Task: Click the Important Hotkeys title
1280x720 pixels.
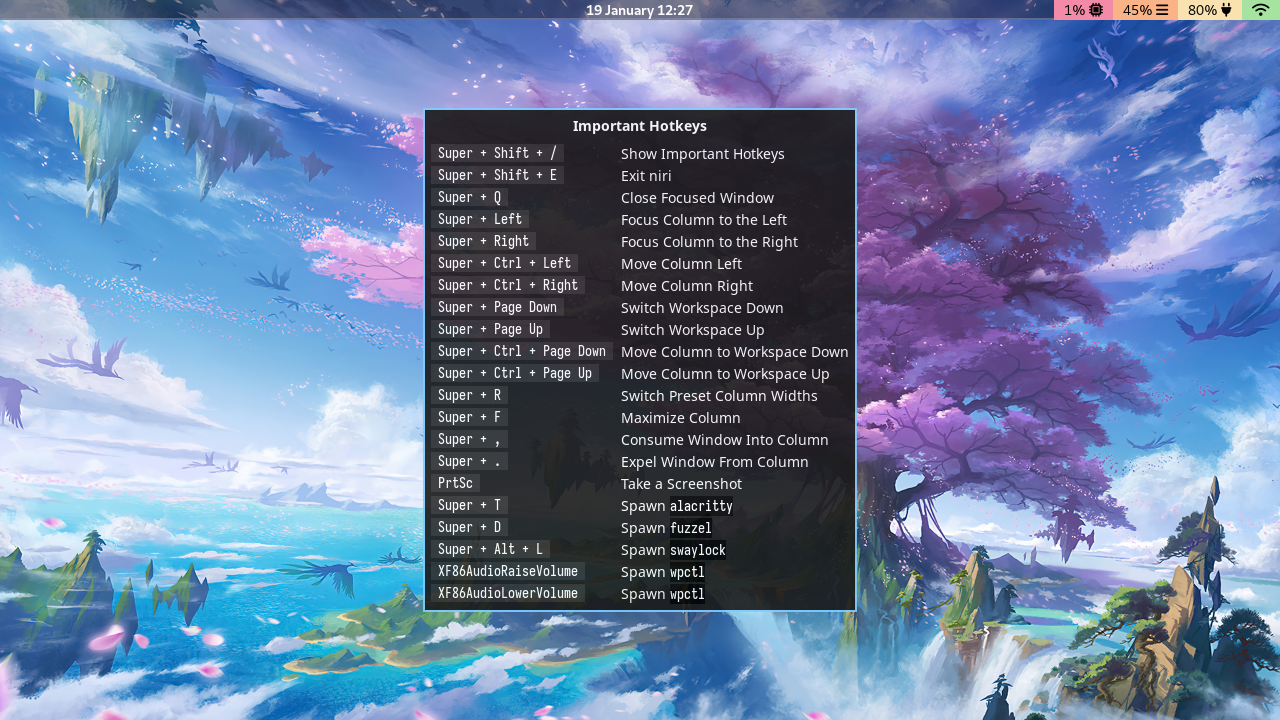Action: (x=640, y=126)
